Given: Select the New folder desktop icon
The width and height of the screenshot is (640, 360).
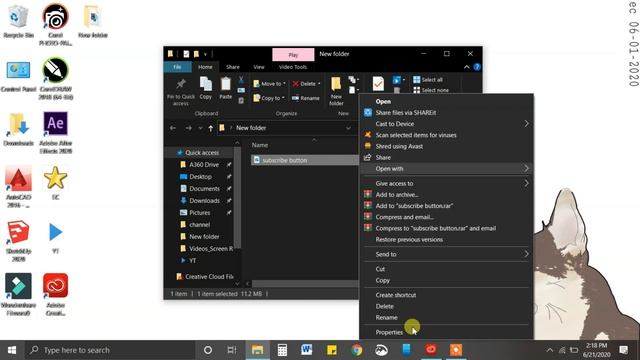Looking at the screenshot, I should click(93, 21).
